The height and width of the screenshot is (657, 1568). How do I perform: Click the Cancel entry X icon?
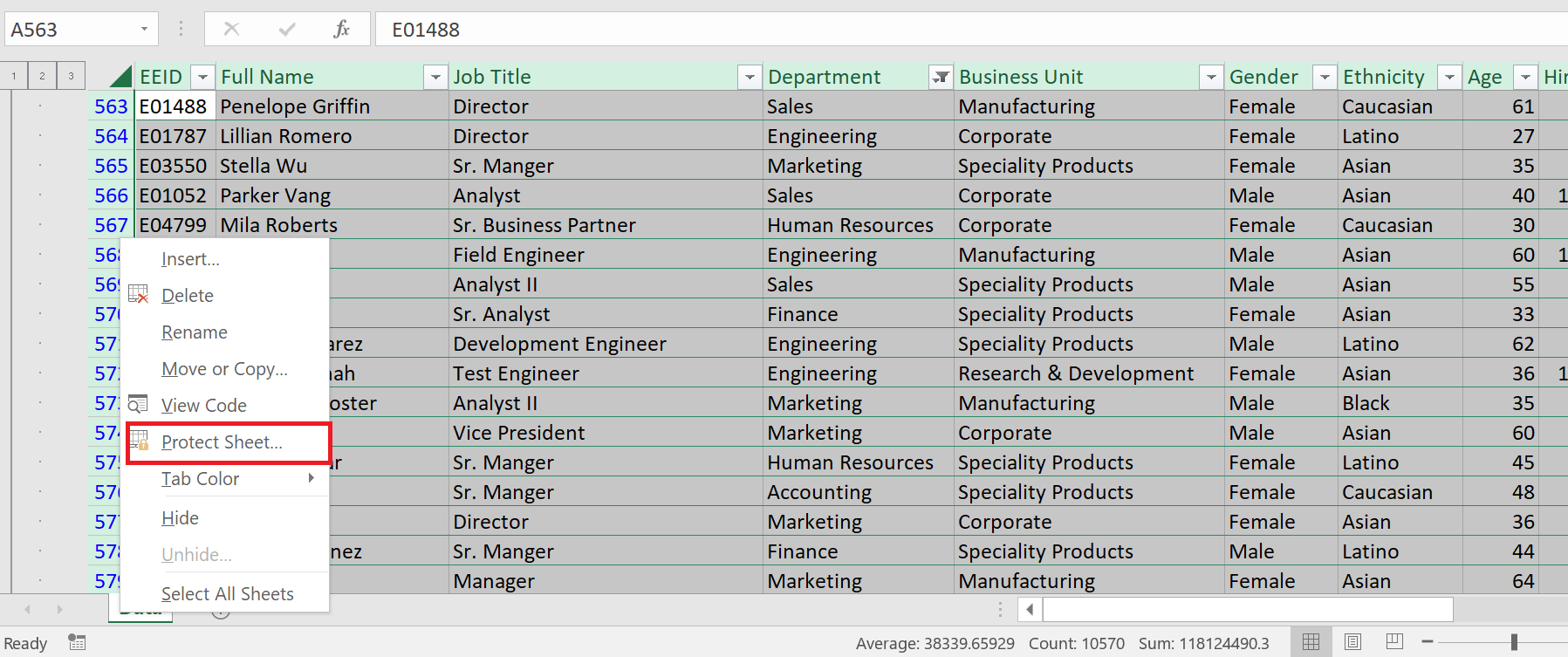[x=231, y=30]
